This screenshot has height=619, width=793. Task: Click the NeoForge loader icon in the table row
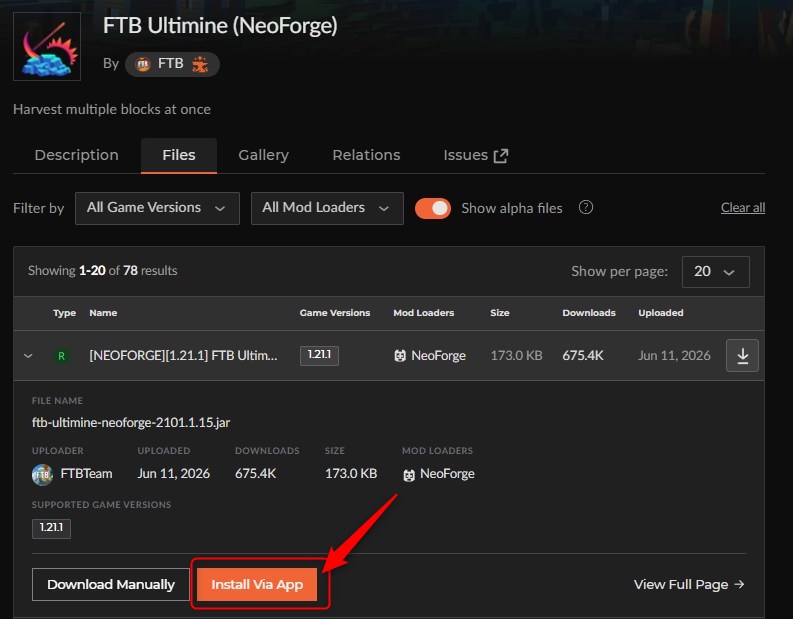tap(400, 356)
